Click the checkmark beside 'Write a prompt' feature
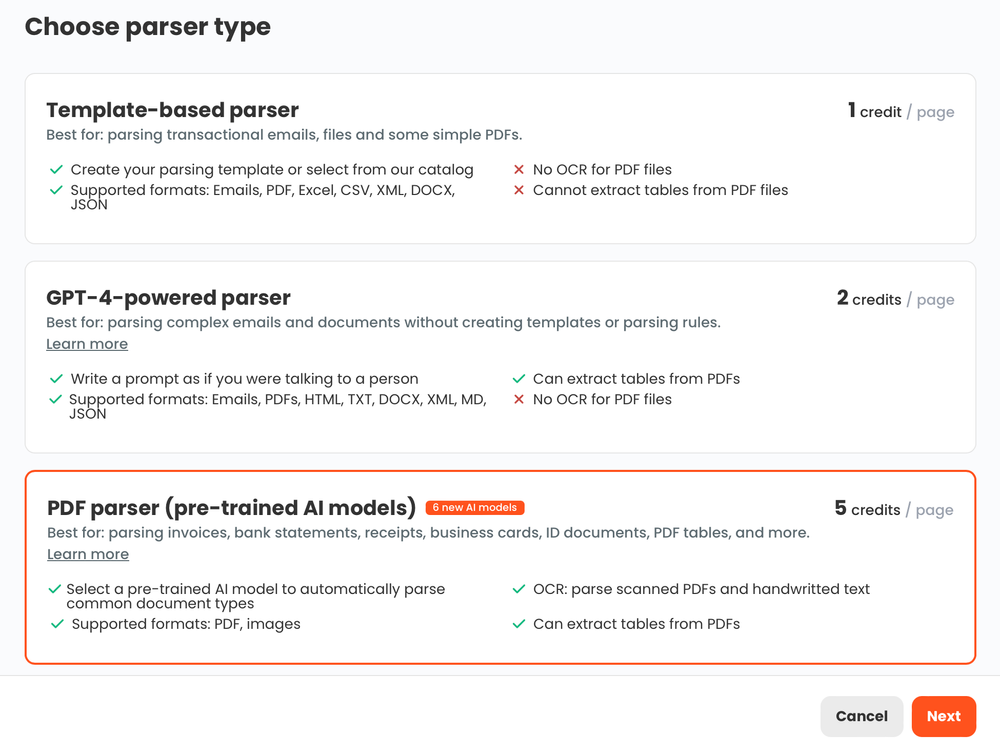The image size is (1000, 749). tap(56, 379)
